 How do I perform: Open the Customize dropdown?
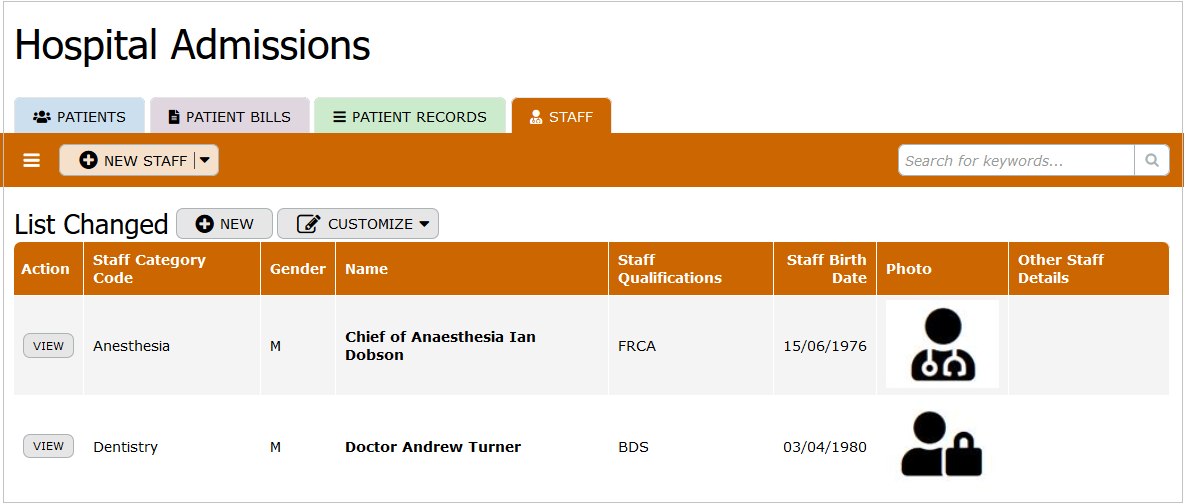pos(358,224)
